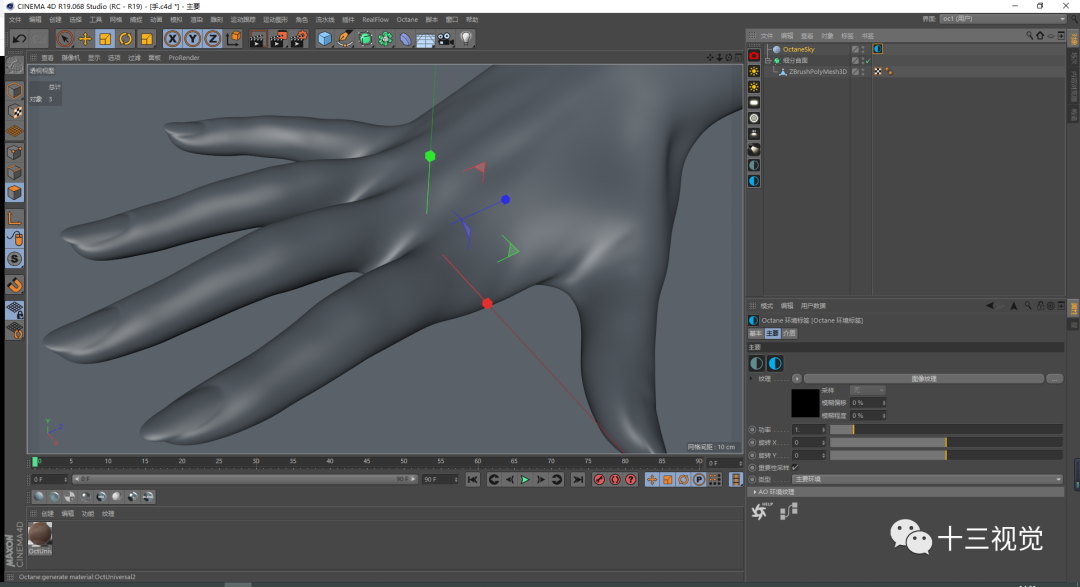Switch to the 介质 attribute tab
The image size is (1080, 587).
click(x=789, y=333)
